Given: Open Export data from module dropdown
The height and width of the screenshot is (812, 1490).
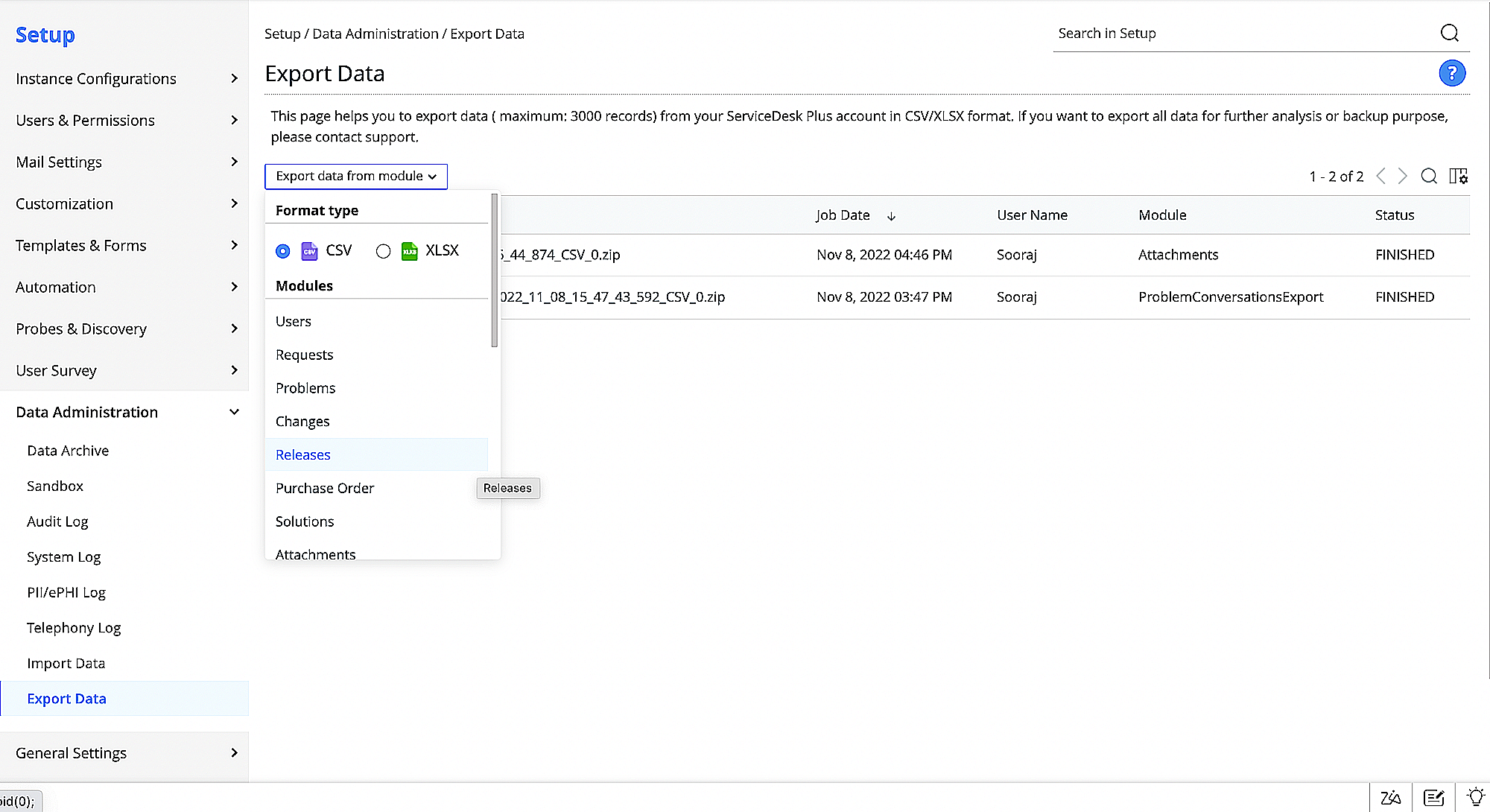Looking at the screenshot, I should pyautogui.click(x=356, y=176).
